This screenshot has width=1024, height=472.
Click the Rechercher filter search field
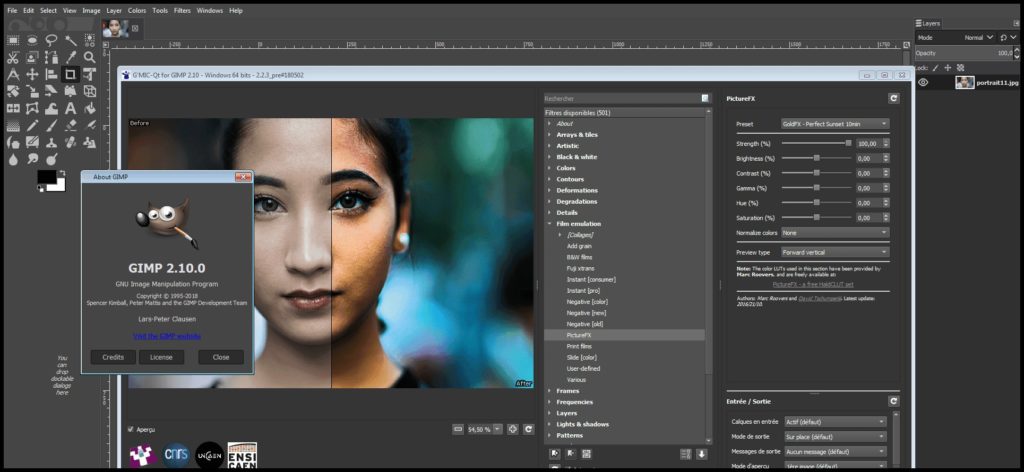(x=622, y=99)
